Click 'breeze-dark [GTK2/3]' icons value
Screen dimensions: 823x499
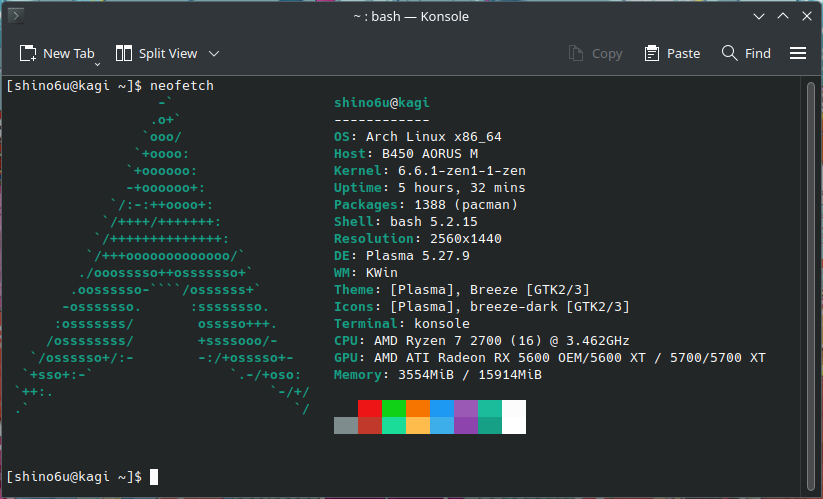(550, 307)
